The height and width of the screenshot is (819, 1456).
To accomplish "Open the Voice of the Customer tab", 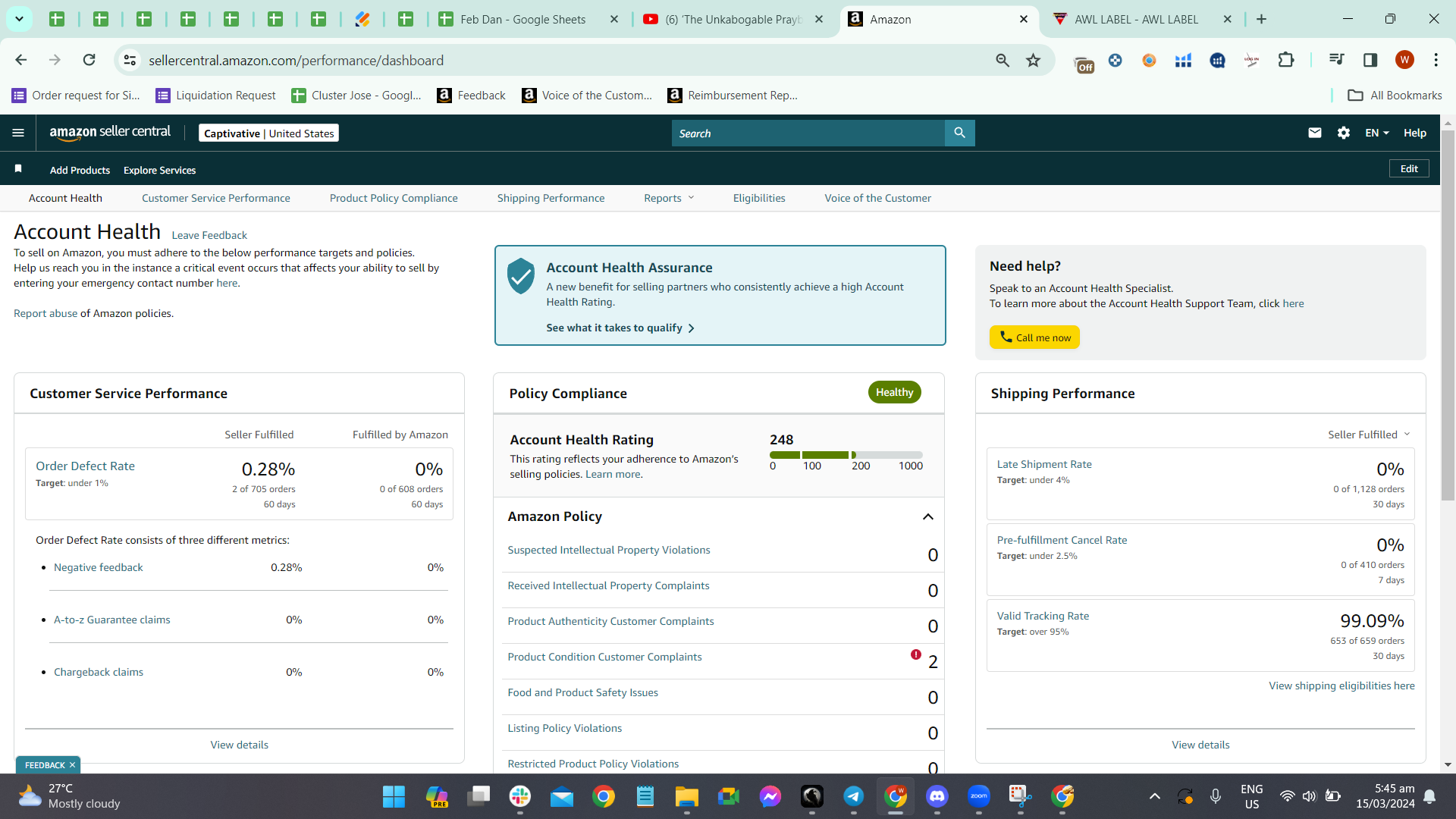I will click(x=878, y=198).
